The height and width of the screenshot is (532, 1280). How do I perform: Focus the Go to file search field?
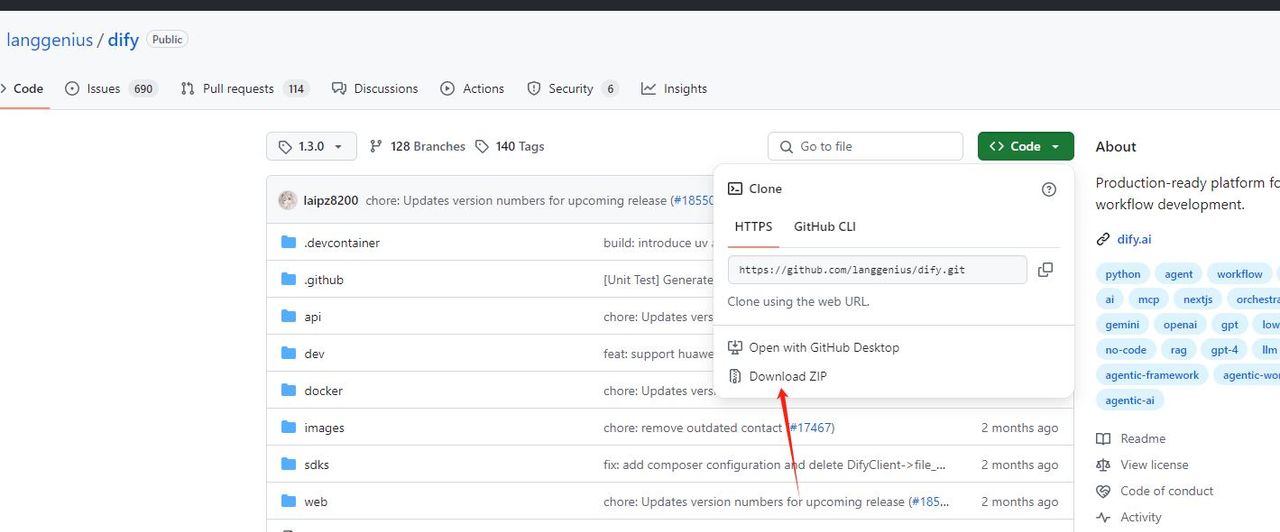tap(865, 146)
